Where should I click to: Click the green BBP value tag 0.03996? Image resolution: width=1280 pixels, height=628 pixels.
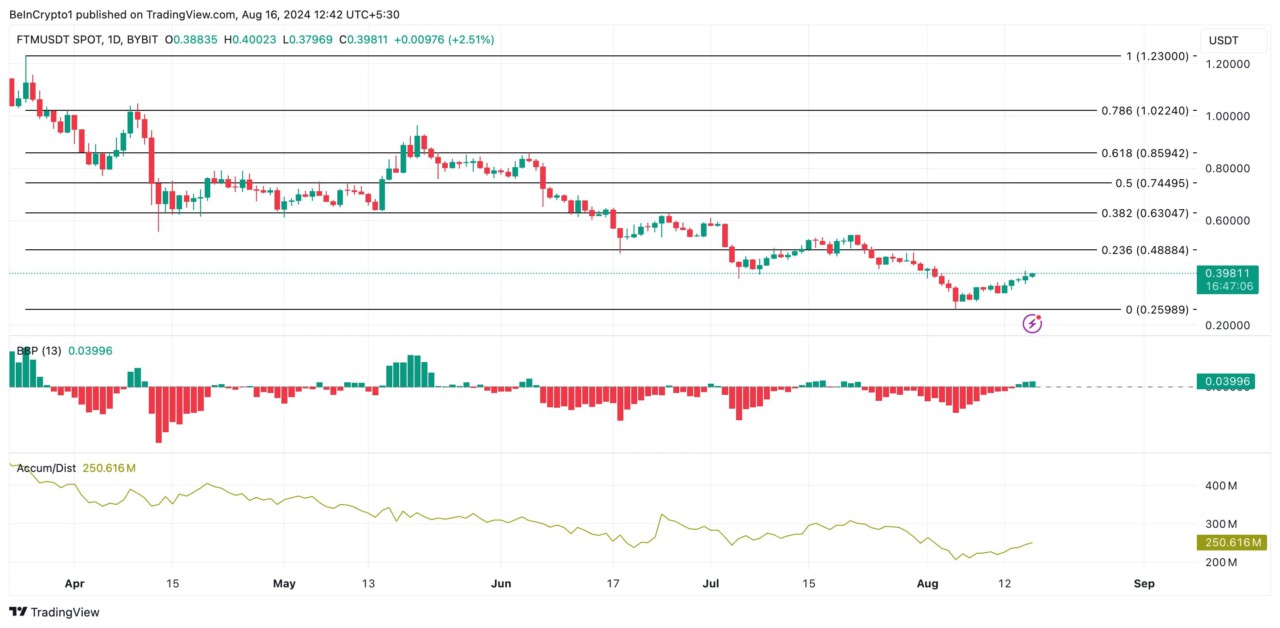tap(1230, 381)
